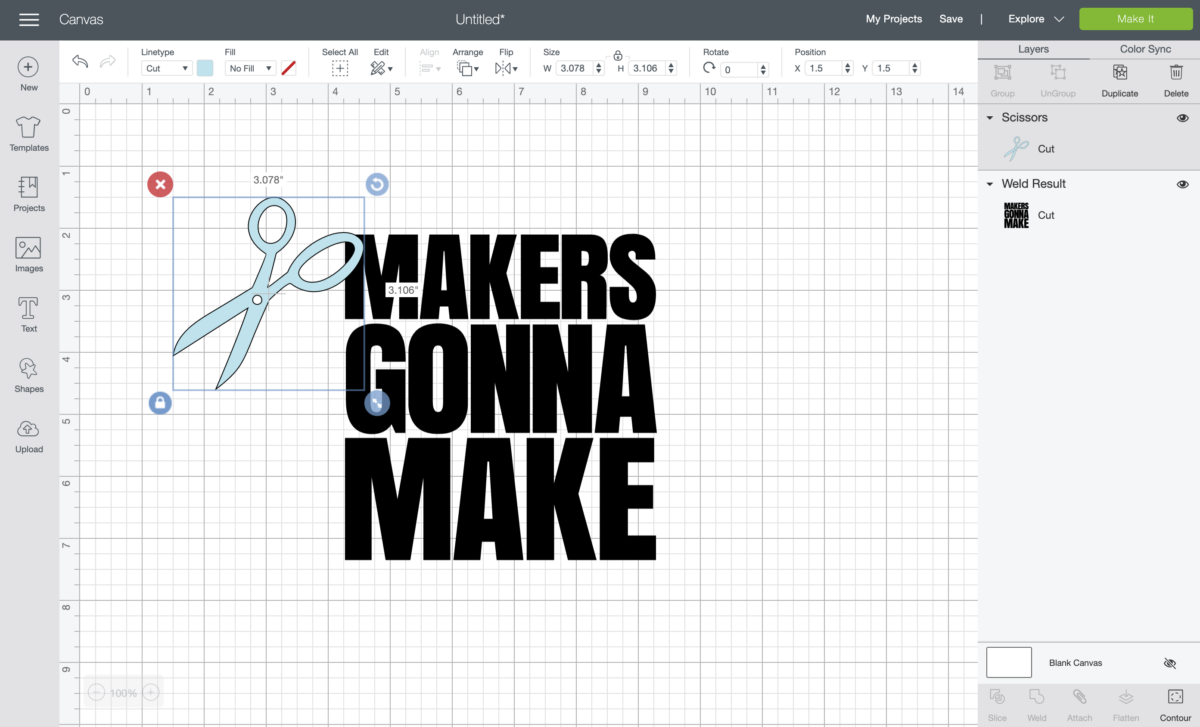Slice the selected layers
This screenshot has height=727, width=1200.
(997, 702)
